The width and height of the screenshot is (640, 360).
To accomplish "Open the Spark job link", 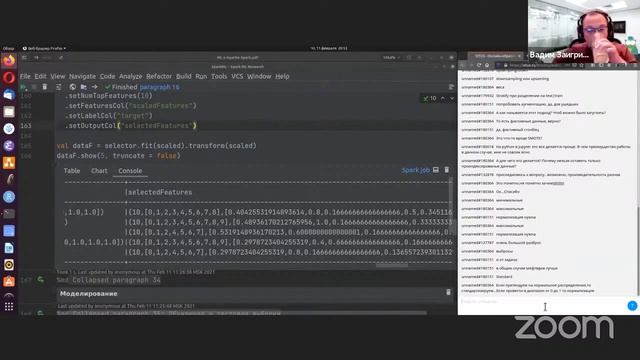I will (416, 170).
